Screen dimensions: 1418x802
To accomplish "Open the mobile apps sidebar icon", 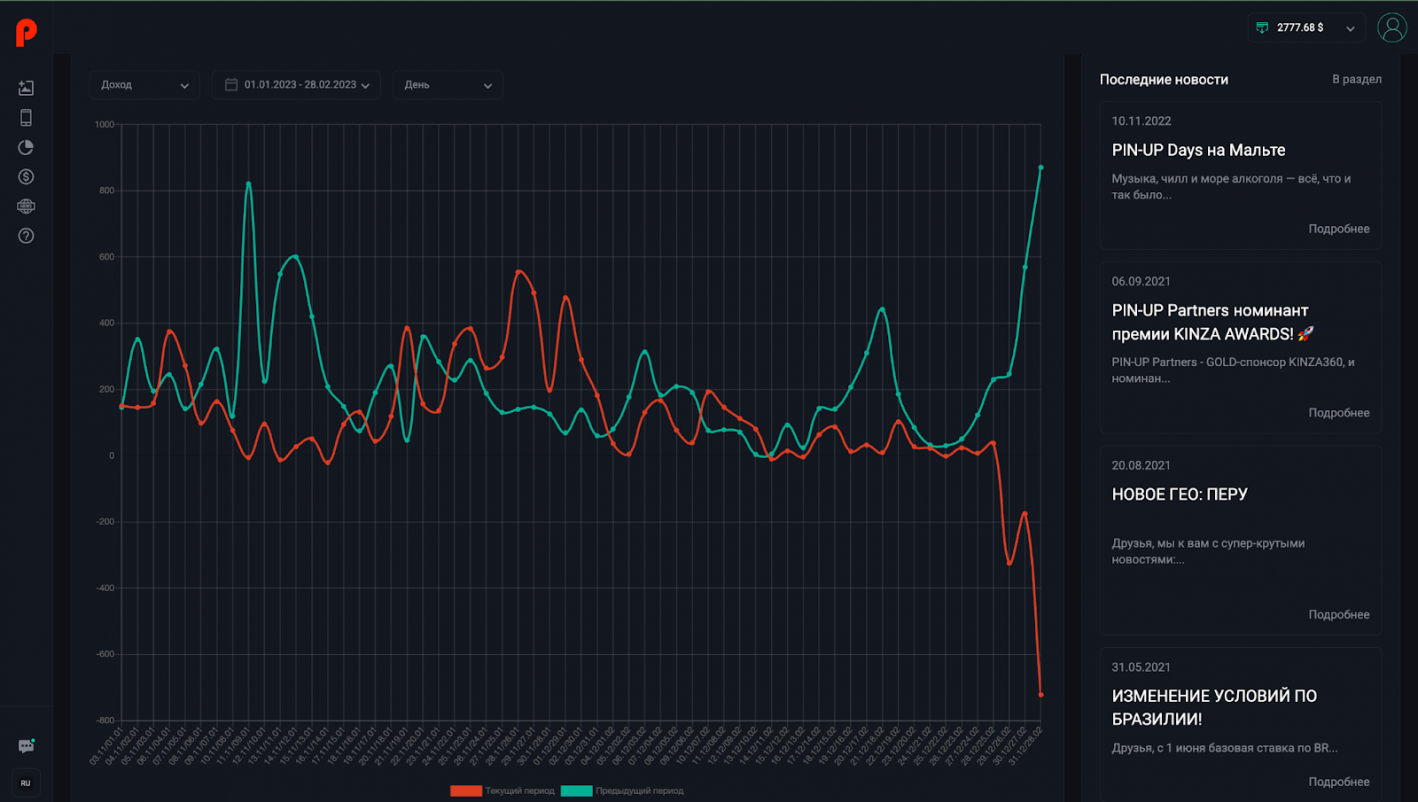I will point(26,118).
